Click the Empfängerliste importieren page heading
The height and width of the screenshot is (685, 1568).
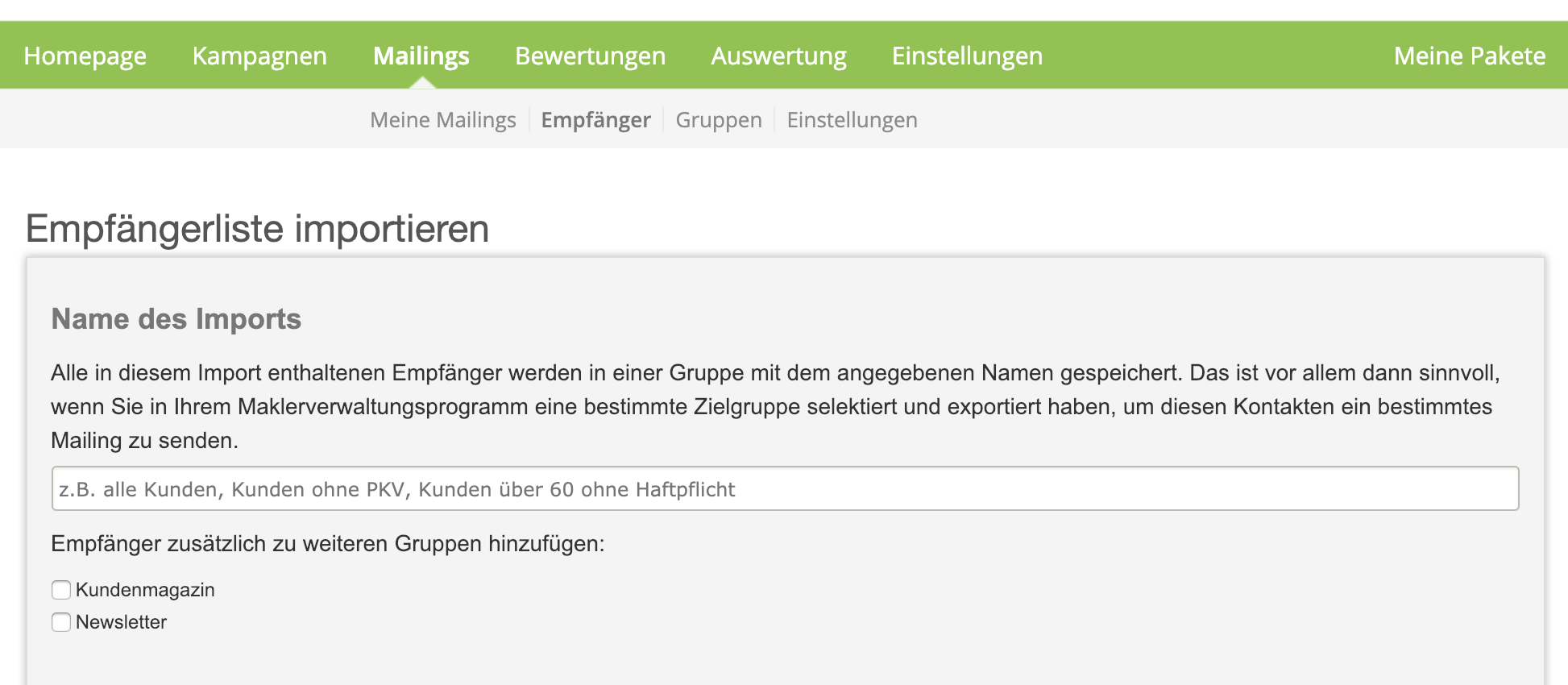257,229
